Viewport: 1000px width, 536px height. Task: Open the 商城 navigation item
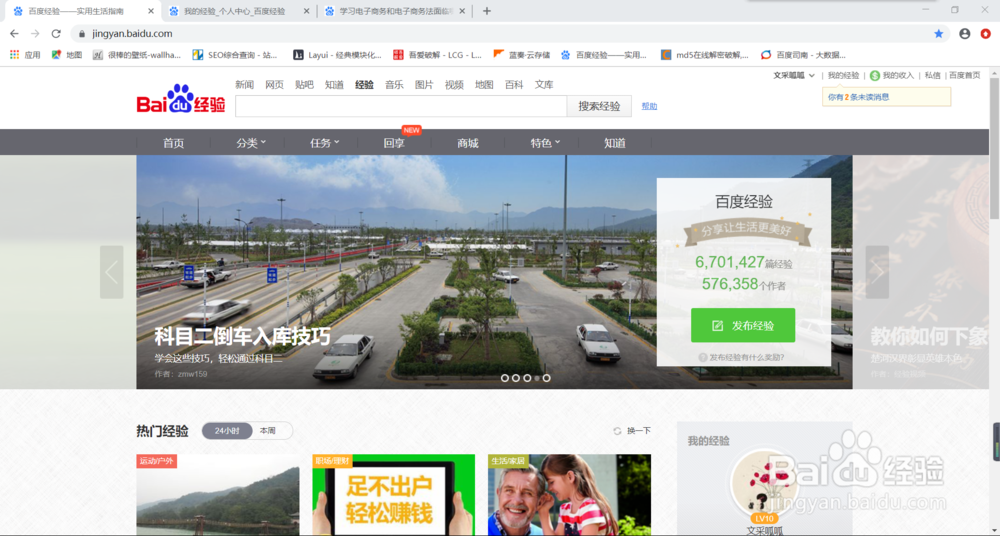point(467,143)
